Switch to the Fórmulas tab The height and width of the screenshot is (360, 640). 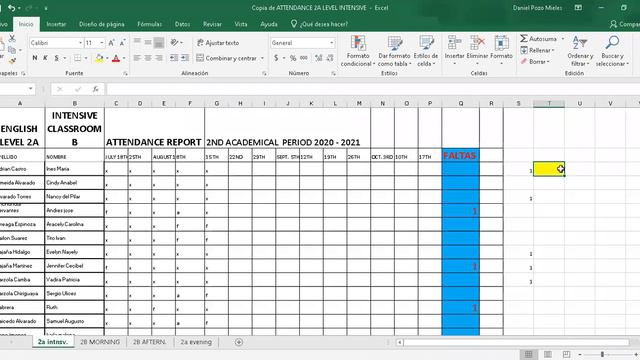pos(150,24)
